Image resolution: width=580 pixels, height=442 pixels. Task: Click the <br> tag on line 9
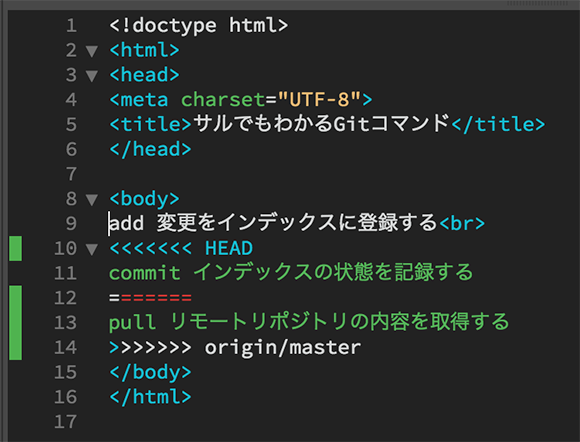tap(462, 224)
